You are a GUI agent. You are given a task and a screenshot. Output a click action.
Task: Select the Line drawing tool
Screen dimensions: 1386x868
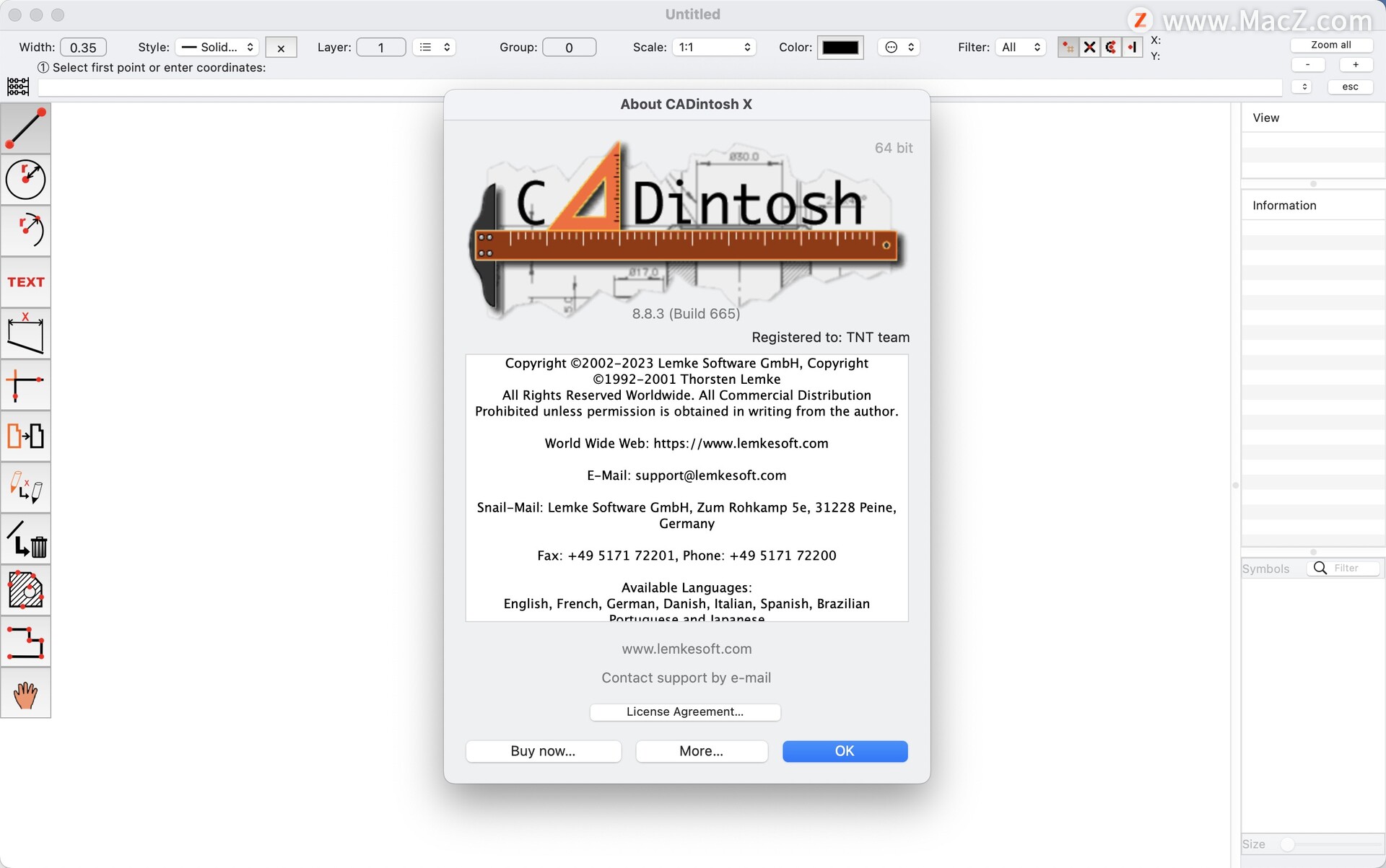click(x=25, y=128)
